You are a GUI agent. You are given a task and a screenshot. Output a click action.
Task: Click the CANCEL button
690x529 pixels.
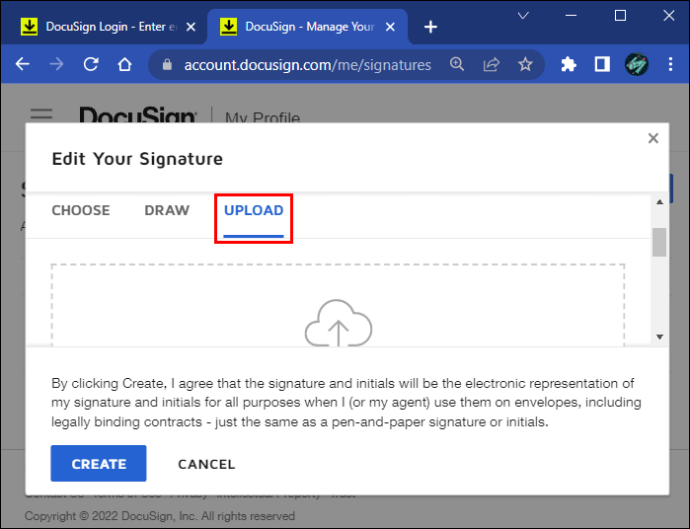(206, 464)
